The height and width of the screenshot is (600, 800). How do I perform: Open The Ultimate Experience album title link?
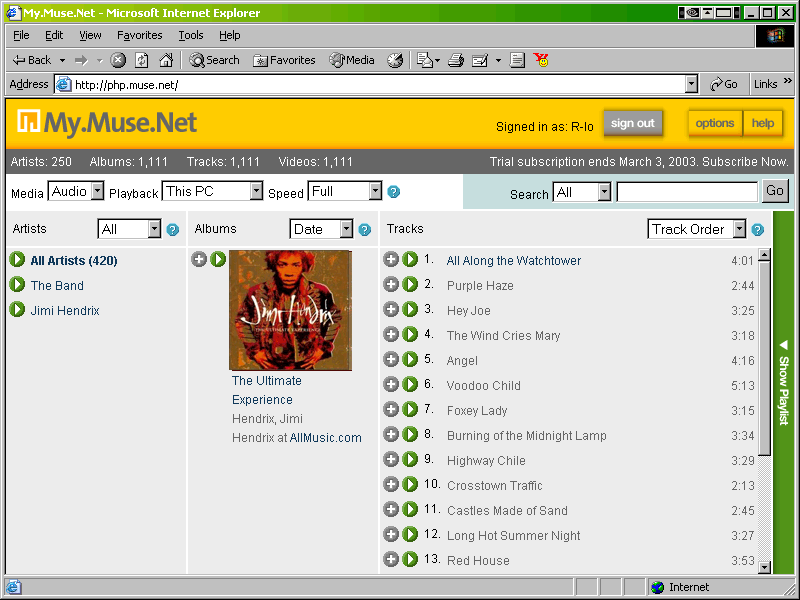pyautogui.click(x=267, y=390)
